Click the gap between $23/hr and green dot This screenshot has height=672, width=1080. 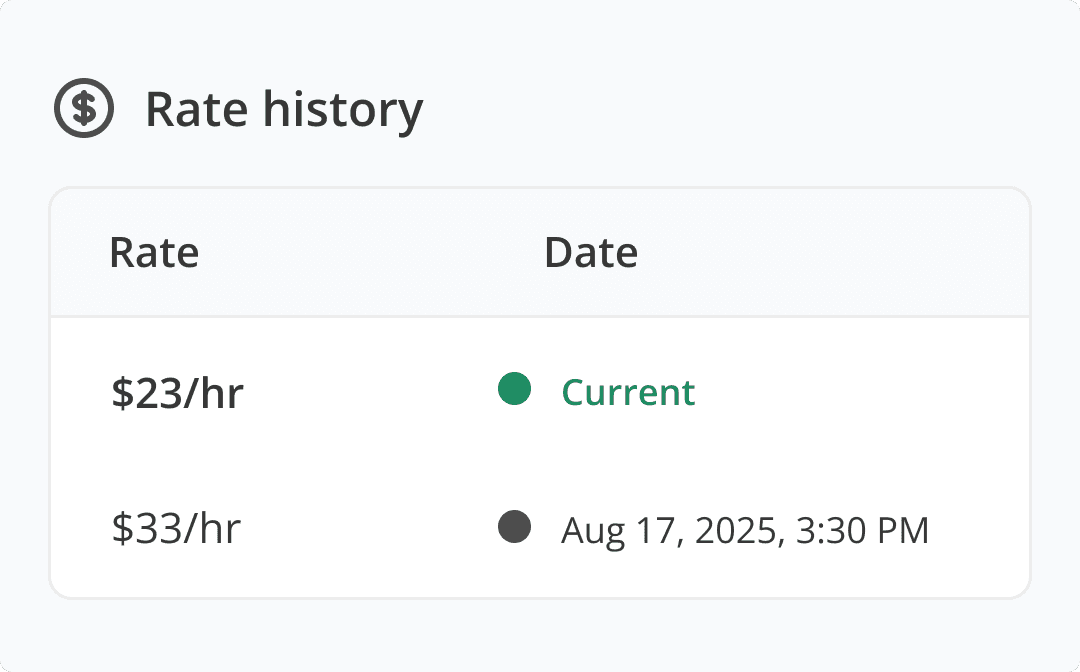(x=371, y=392)
